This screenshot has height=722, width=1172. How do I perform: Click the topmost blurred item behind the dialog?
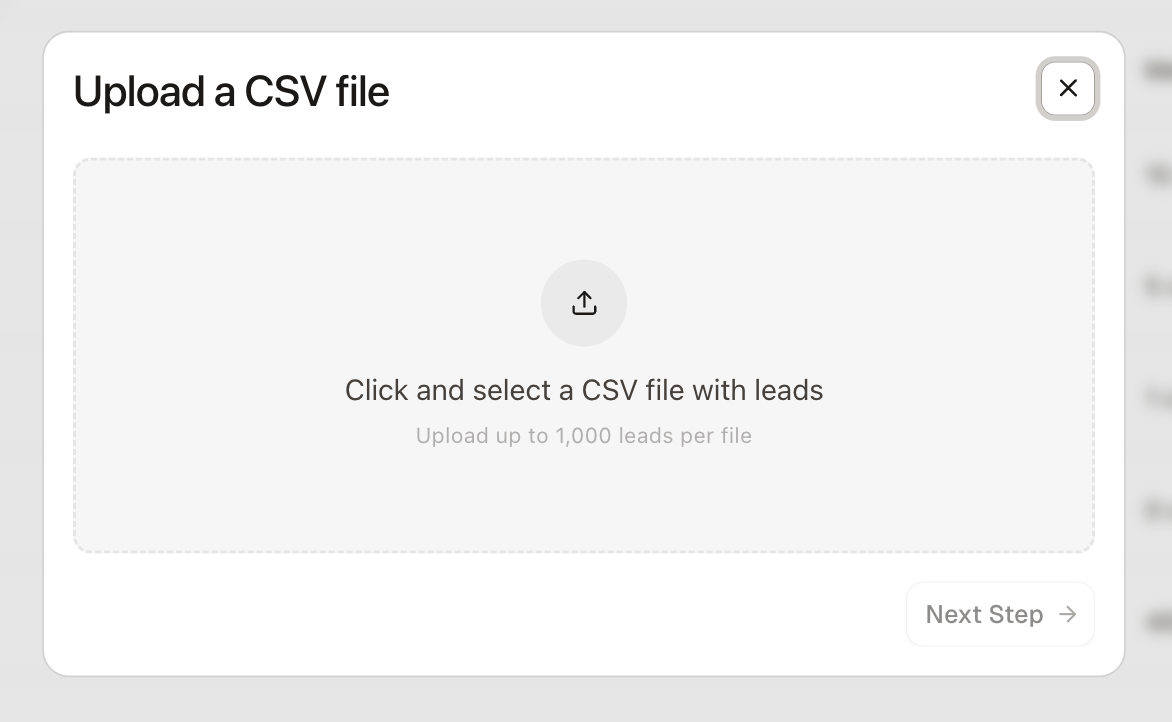pos(1157,70)
